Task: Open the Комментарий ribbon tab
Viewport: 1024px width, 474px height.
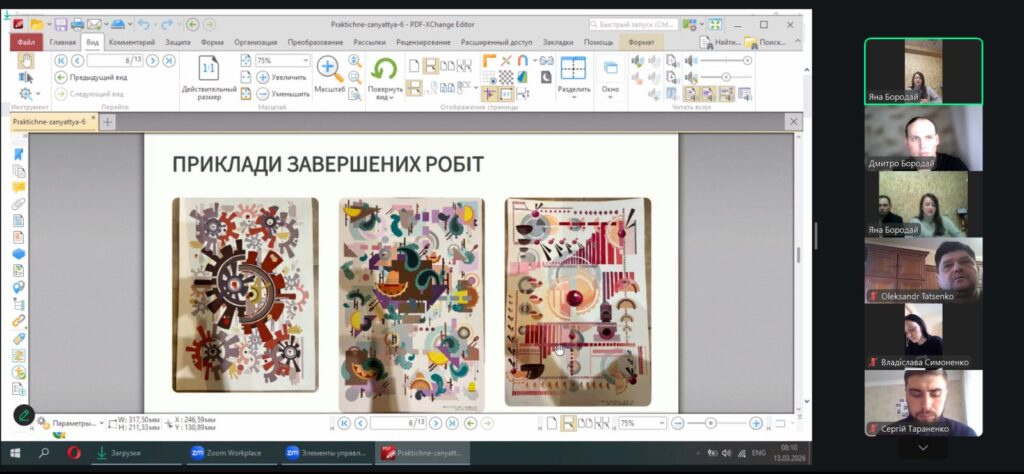Action: point(132,42)
